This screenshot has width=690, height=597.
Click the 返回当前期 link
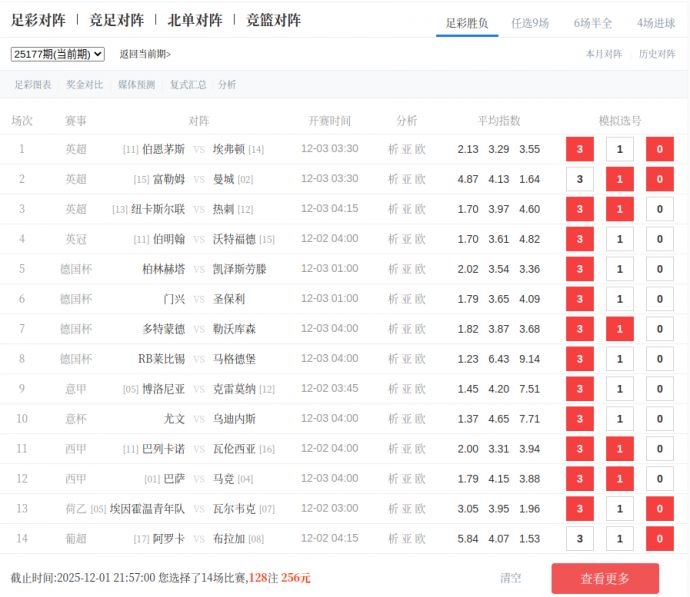click(x=145, y=54)
